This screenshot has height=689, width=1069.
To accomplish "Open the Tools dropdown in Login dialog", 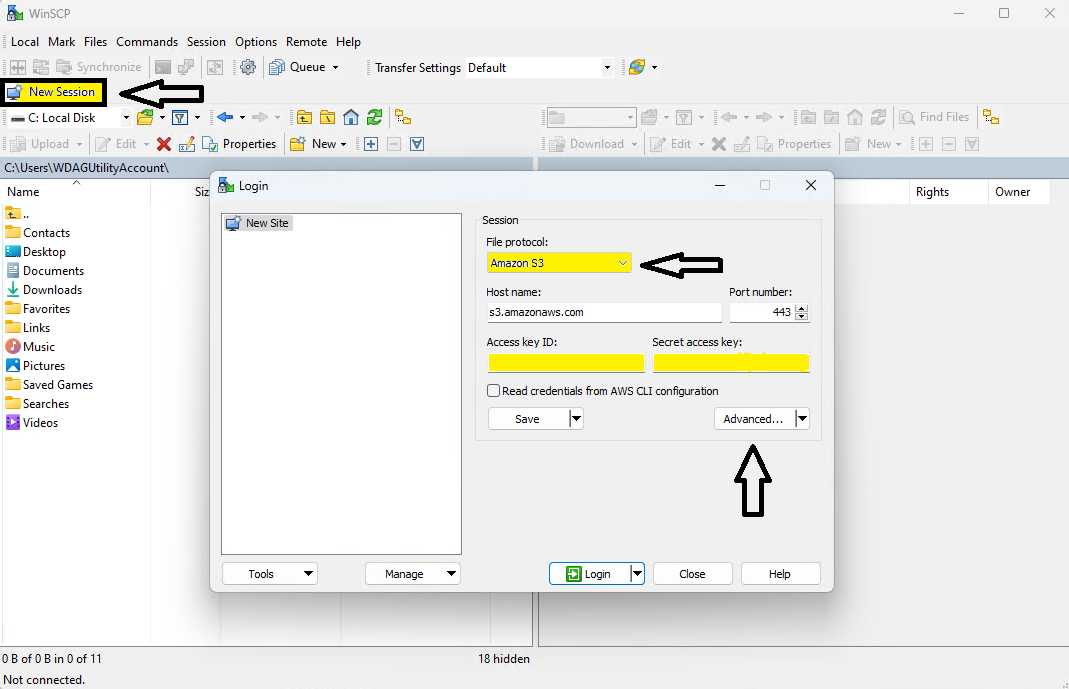I will point(270,574).
